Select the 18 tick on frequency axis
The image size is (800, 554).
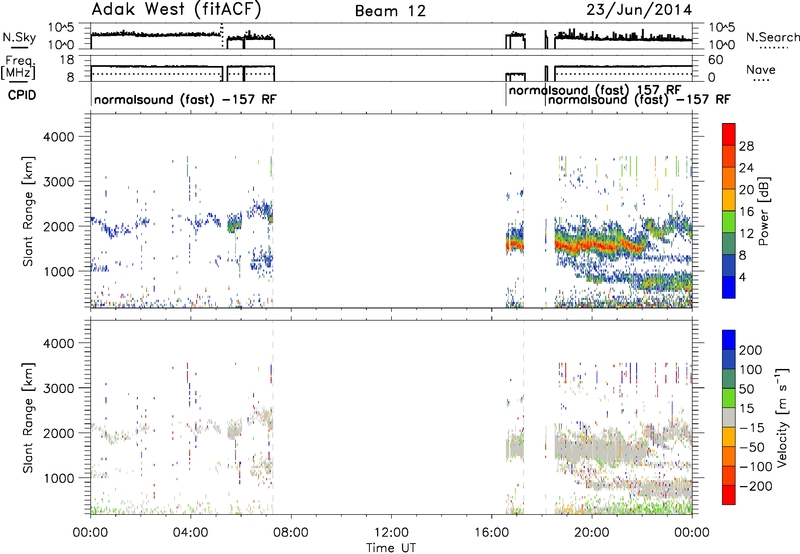pyautogui.click(x=67, y=60)
